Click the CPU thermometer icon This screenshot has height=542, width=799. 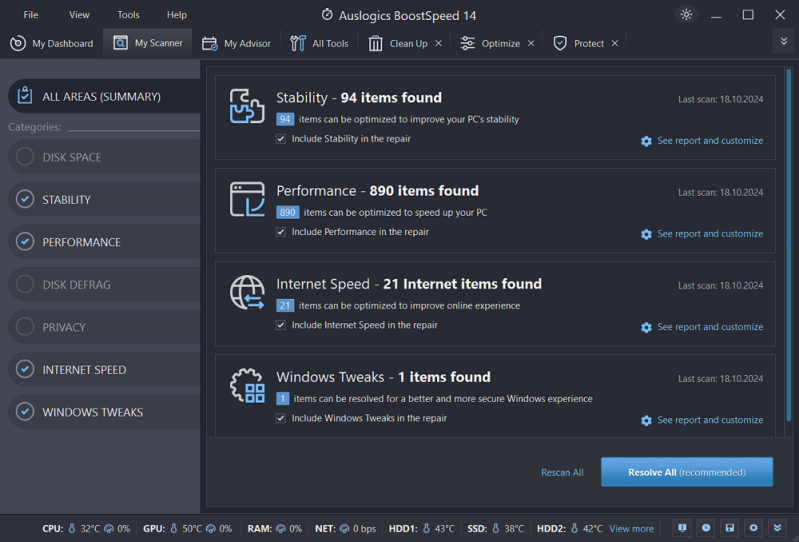pyautogui.click(x=72, y=529)
